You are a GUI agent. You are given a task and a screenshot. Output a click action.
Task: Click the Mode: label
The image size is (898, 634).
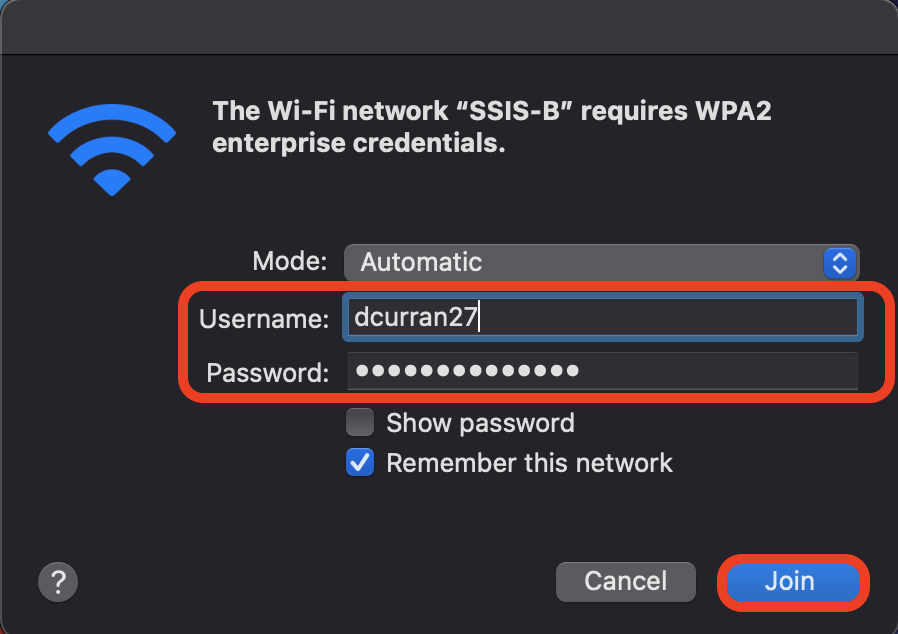coord(289,262)
